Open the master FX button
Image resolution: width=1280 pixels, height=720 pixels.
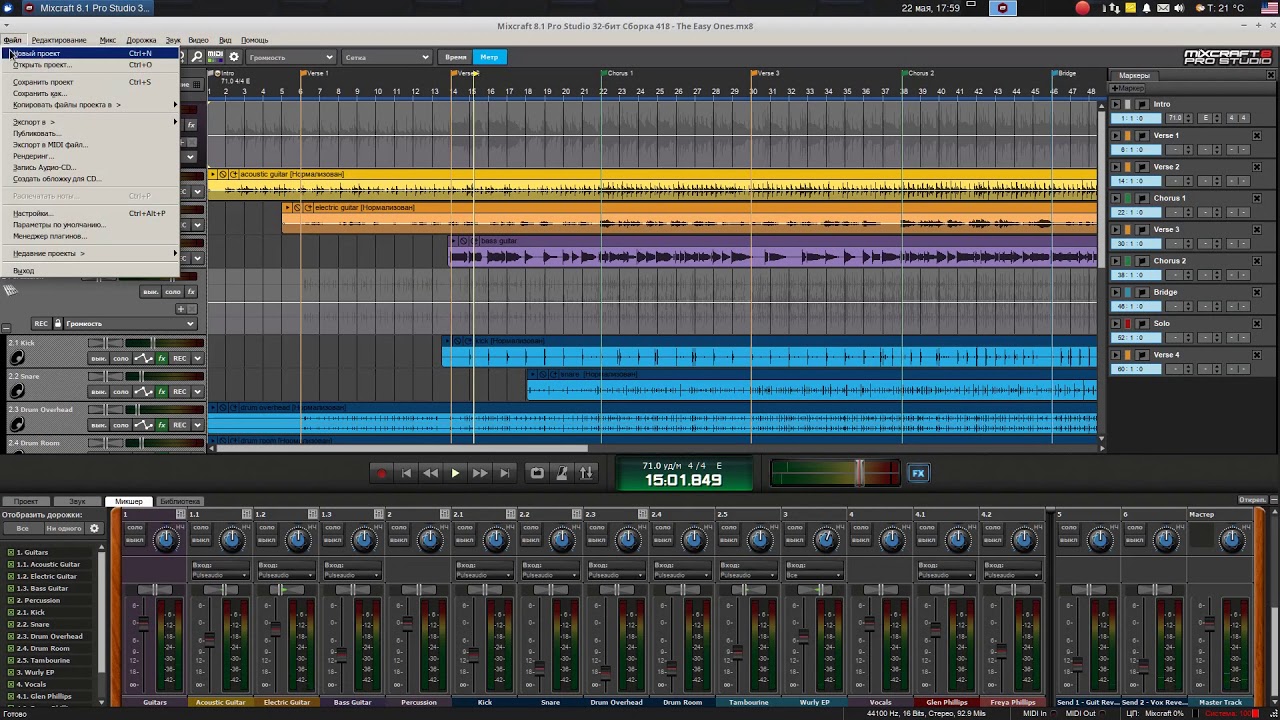918,473
